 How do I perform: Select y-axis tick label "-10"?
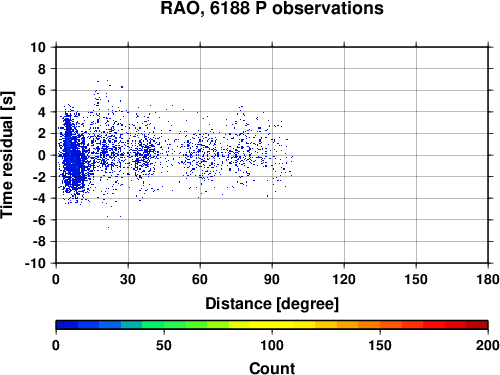pos(35,263)
